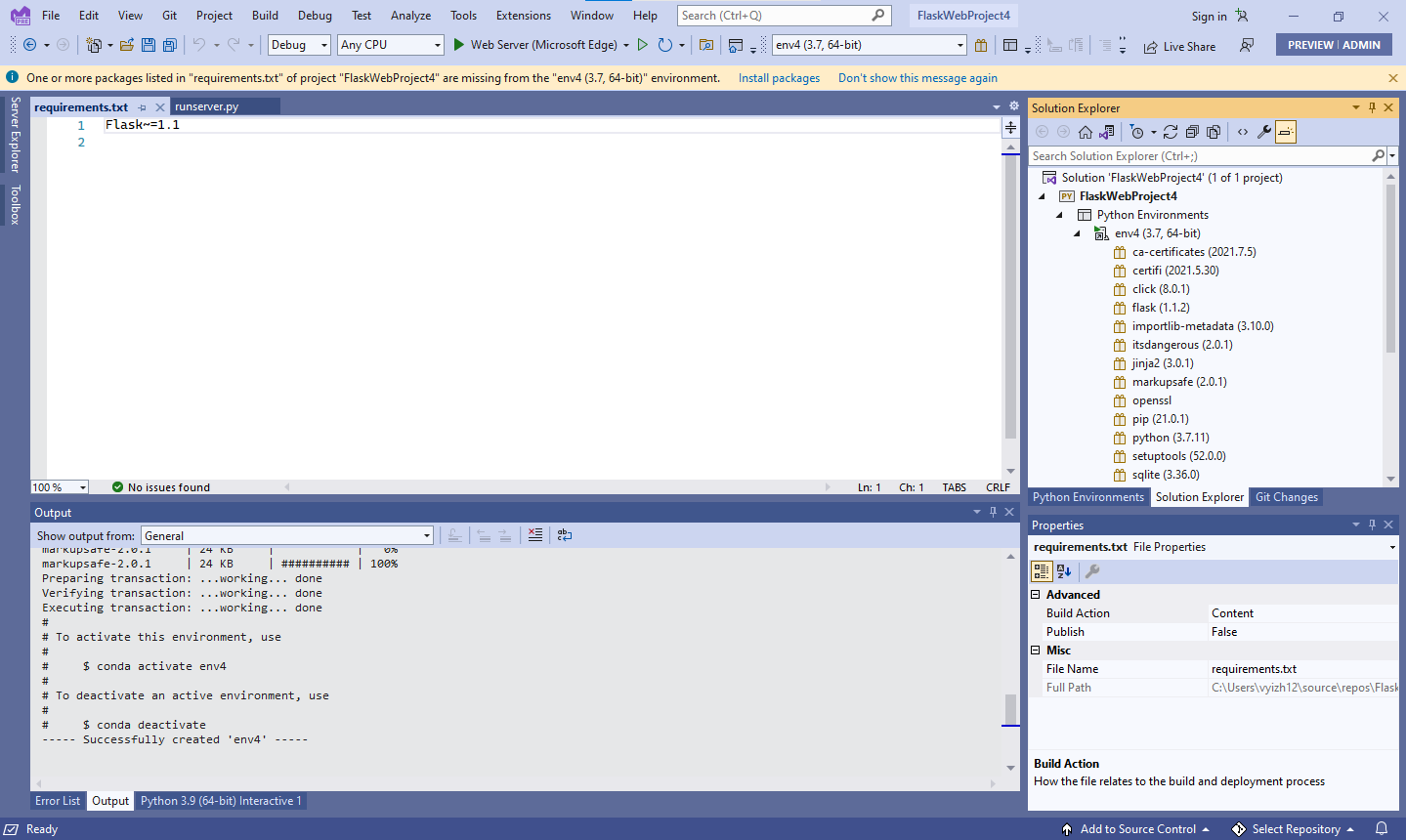Click Categorized view icon in Properties panel

(1042, 571)
